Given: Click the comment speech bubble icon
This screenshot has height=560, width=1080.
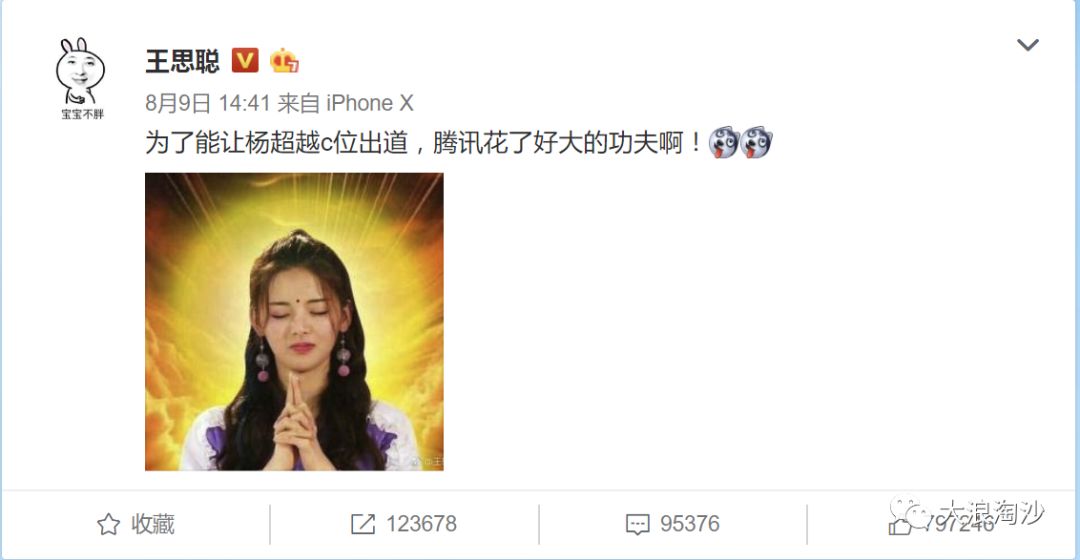Looking at the screenshot, I should [x=637, y=524].
